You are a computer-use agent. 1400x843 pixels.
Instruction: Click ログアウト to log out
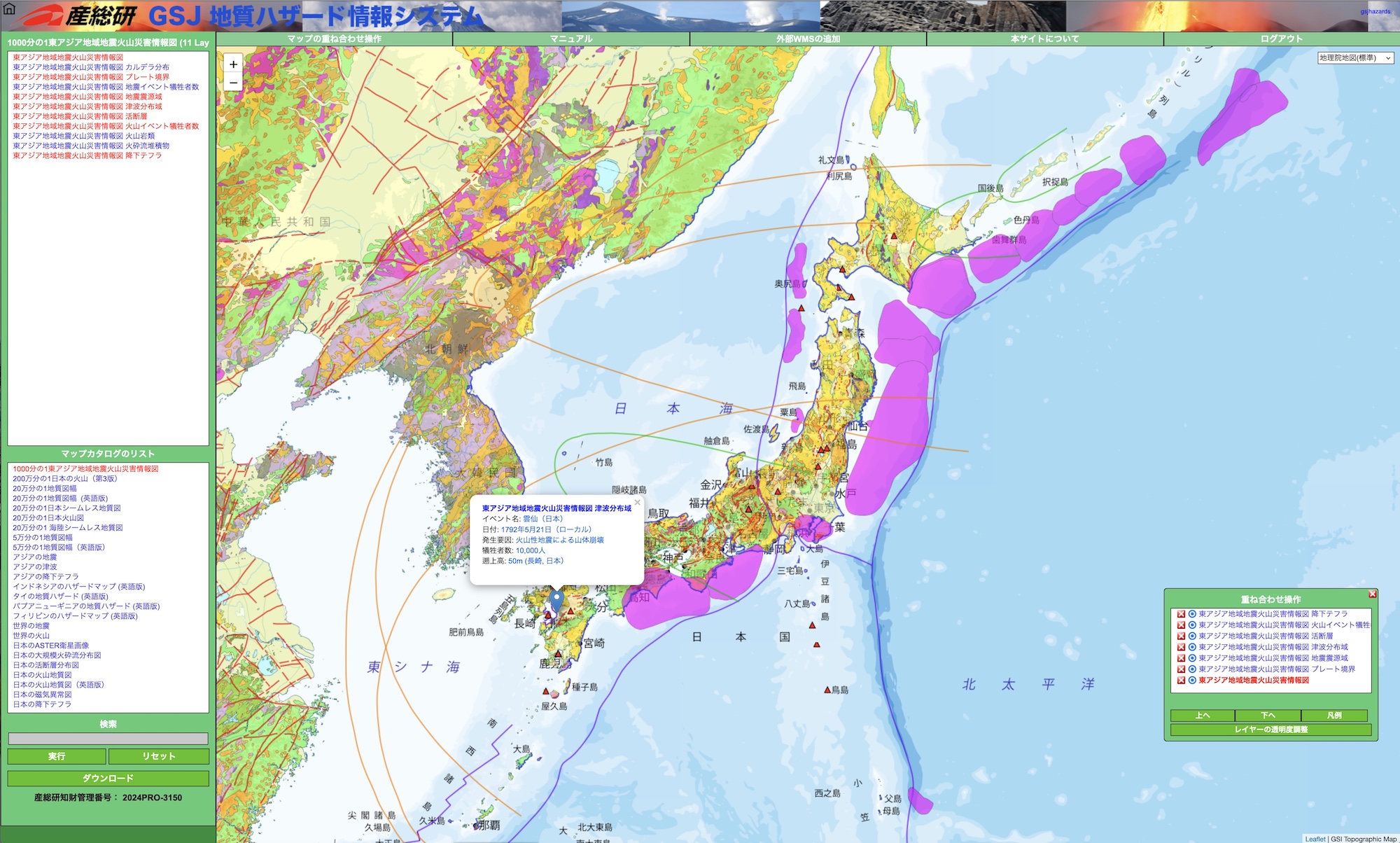tap(1282, 39)
